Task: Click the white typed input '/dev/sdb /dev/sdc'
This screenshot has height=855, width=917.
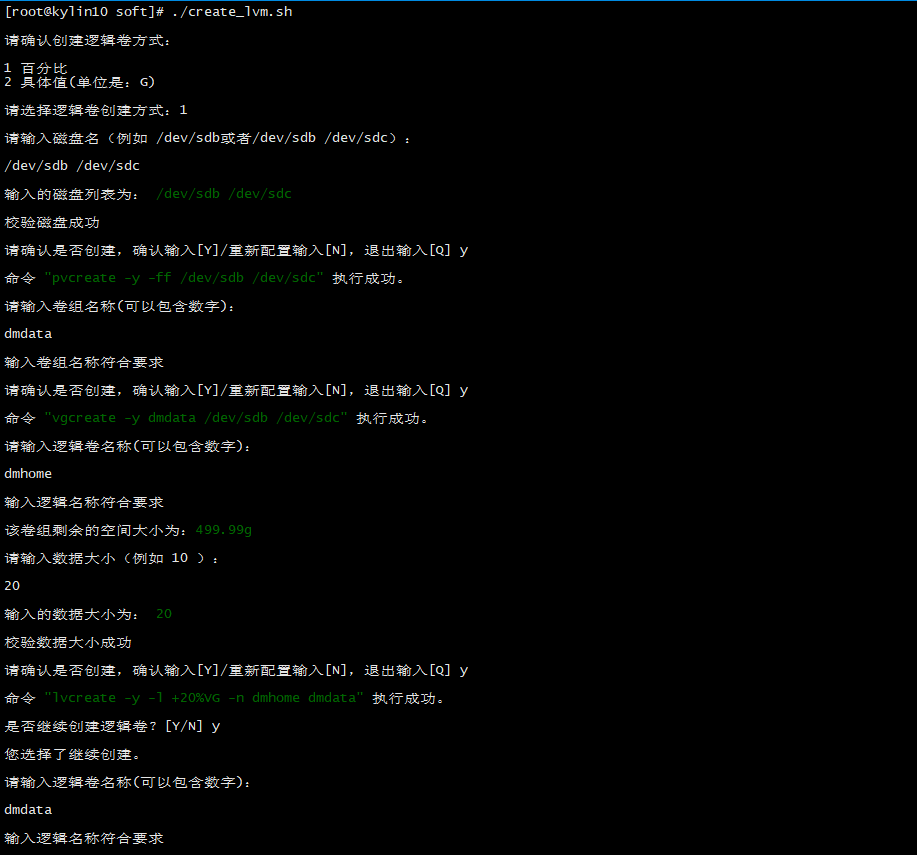Action: tap(72, 166)
